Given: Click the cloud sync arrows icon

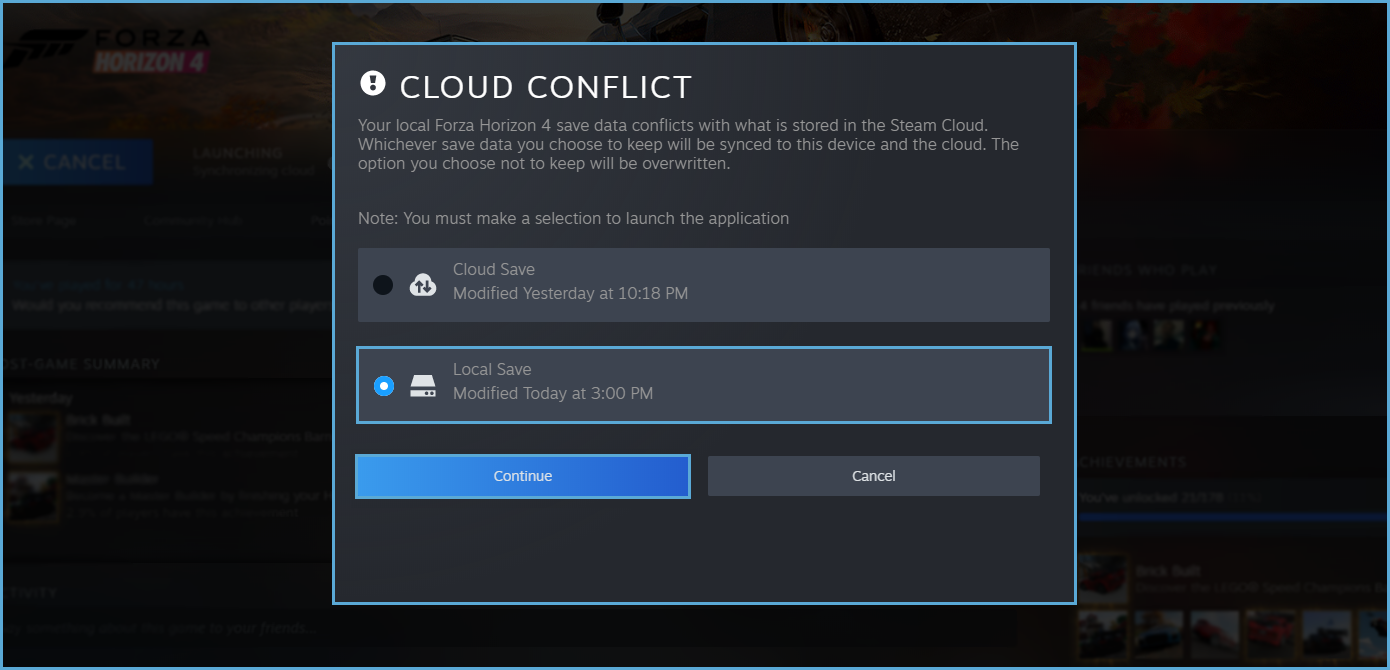Looking at the screenshot, I should pos(423,285).
